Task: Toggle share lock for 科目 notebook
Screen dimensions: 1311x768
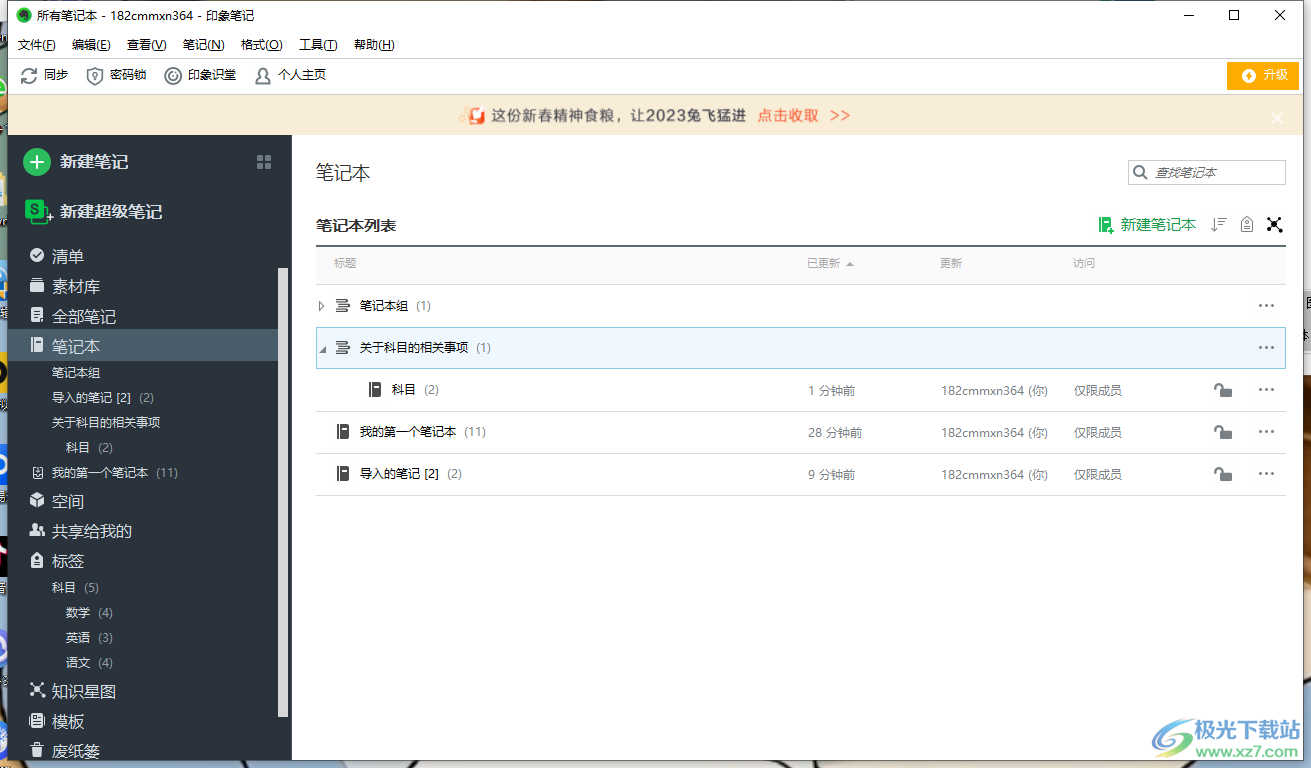Action: [x=1222, y=390]
